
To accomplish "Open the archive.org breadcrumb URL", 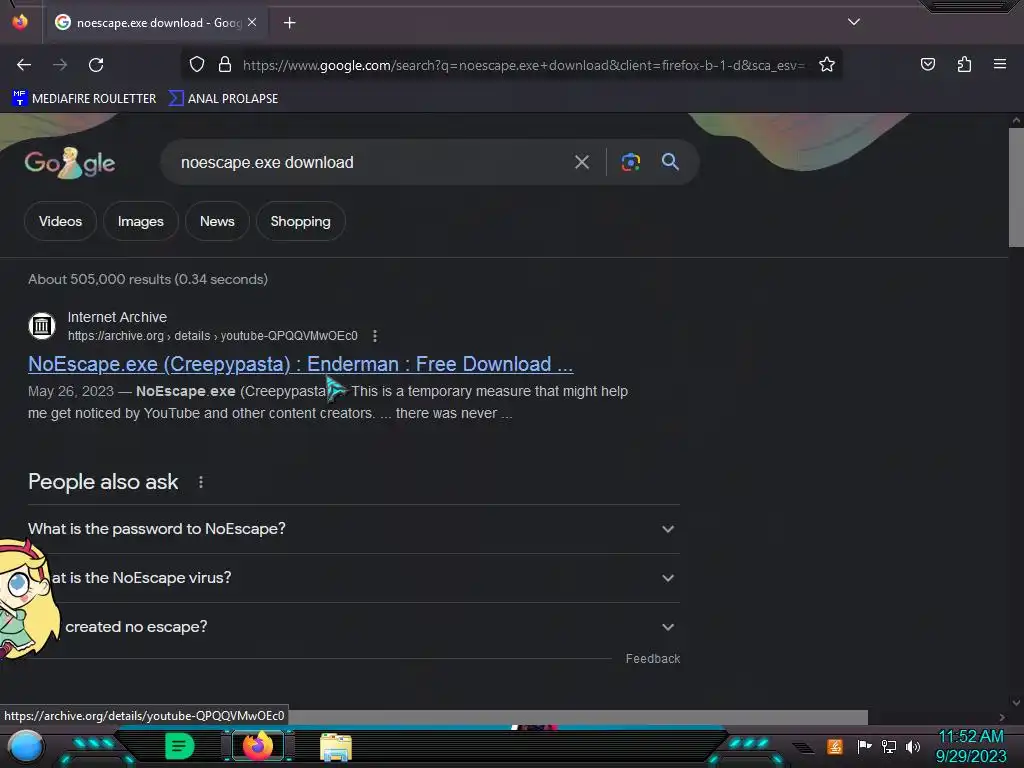I will point(213,336).
